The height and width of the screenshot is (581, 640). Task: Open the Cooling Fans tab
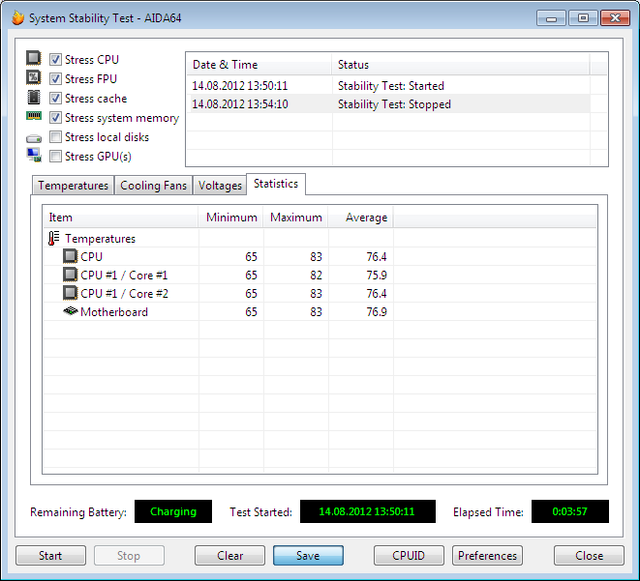click(153, 186)
